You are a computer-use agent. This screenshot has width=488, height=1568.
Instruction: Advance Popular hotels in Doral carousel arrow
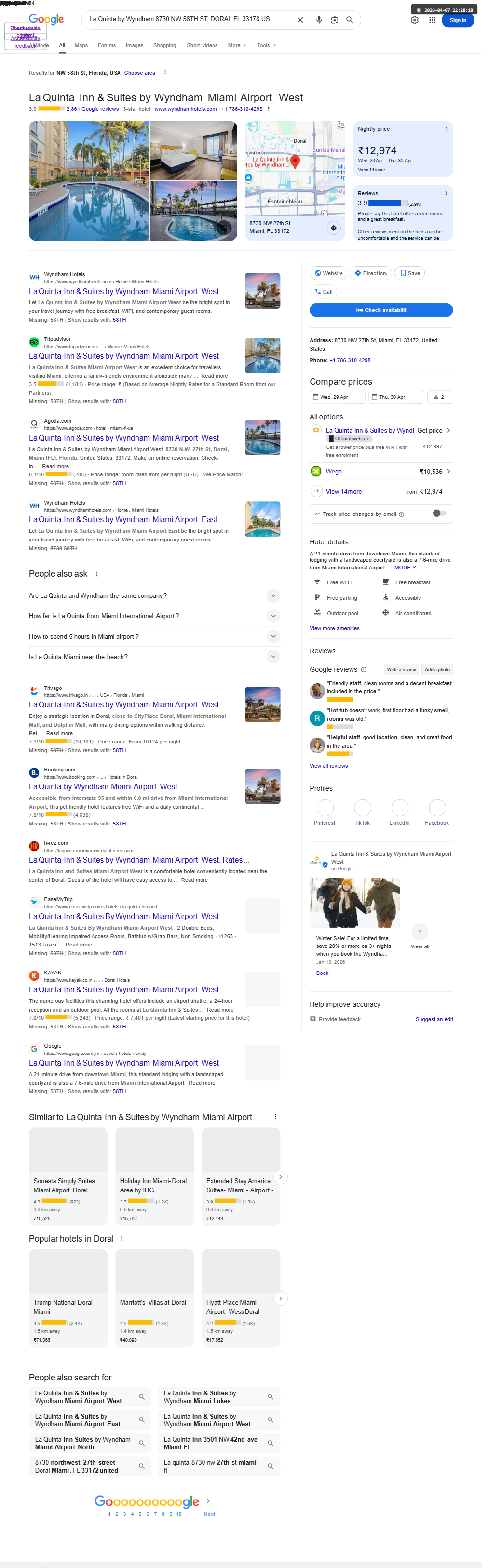[280, 1298]
